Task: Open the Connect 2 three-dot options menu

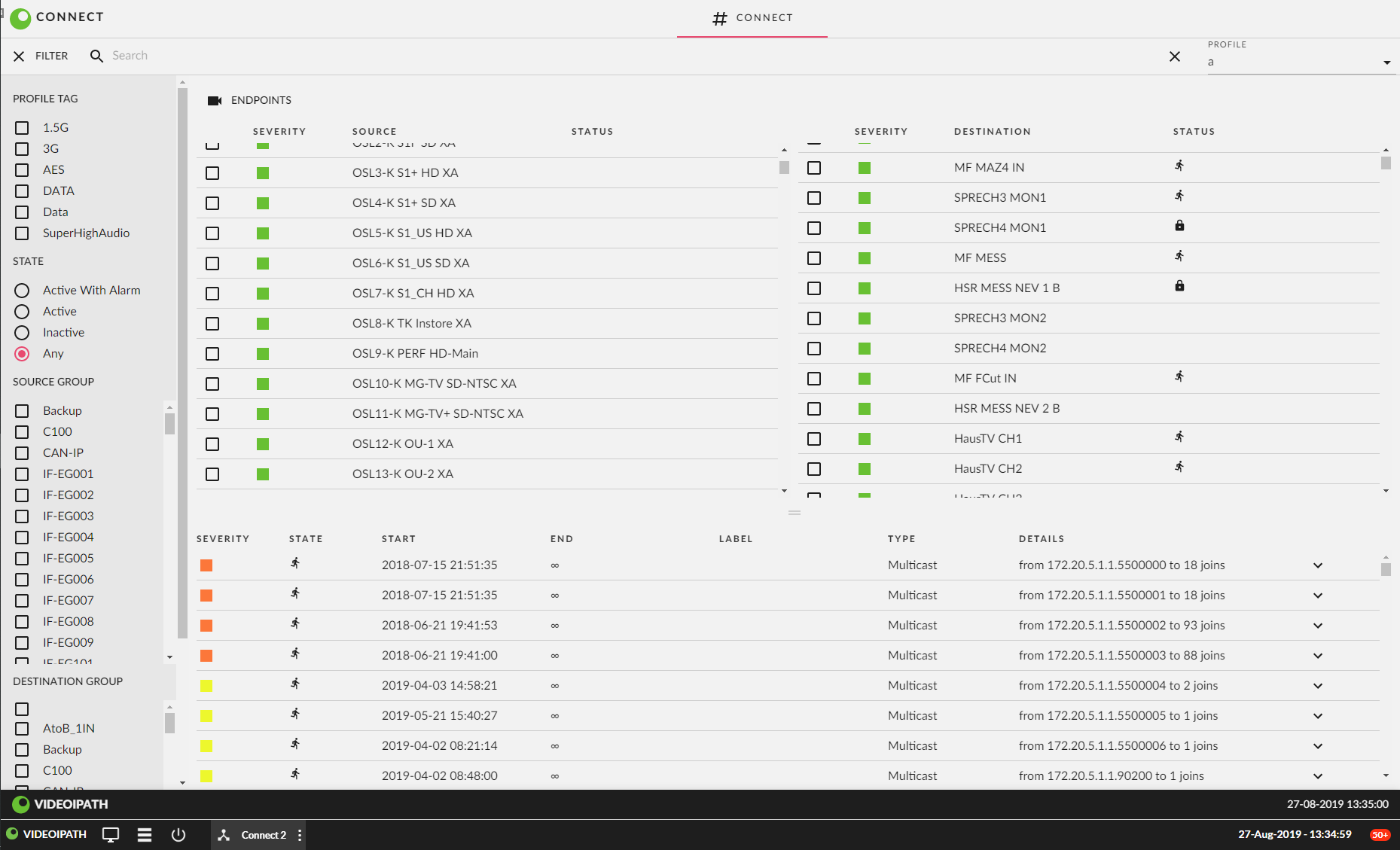Action: point(300,835)
